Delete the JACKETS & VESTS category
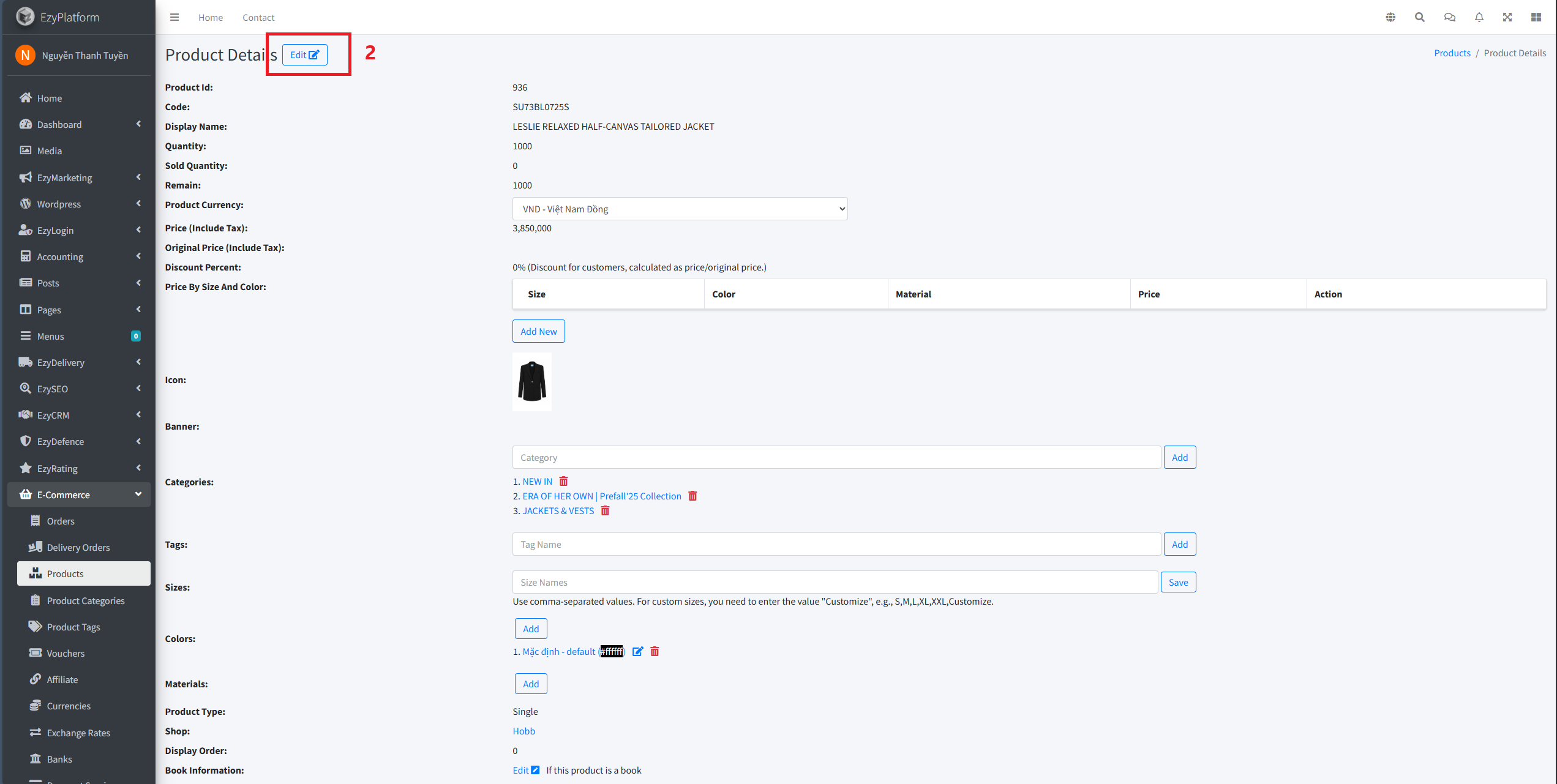Viewport: 1557px width, 784px height. point(605,511)
